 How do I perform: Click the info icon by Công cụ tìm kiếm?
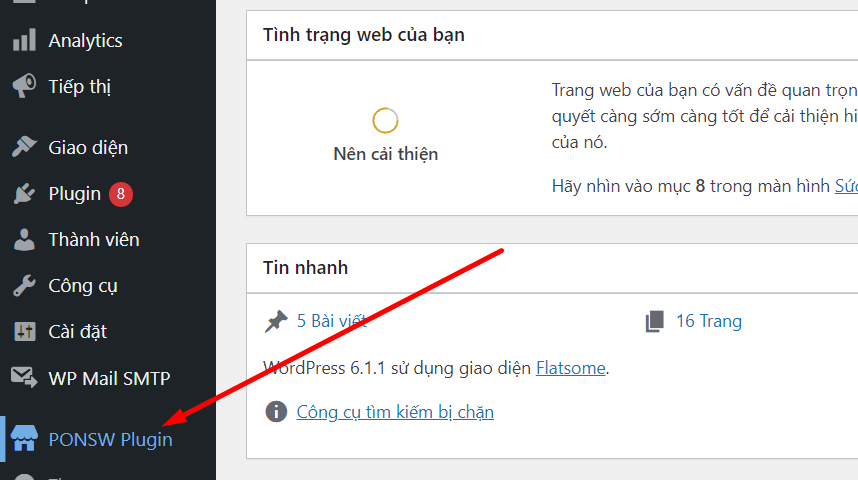276,411
